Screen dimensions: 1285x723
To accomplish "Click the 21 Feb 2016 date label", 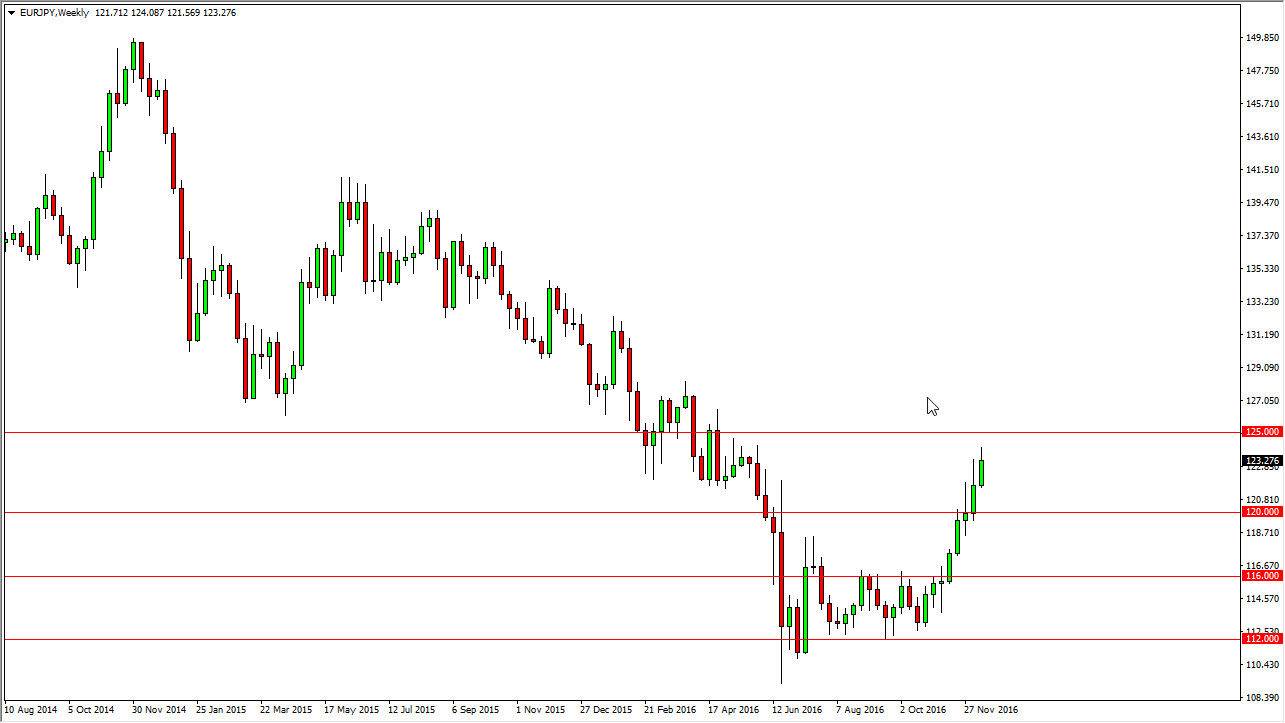I will coord(672,709).
